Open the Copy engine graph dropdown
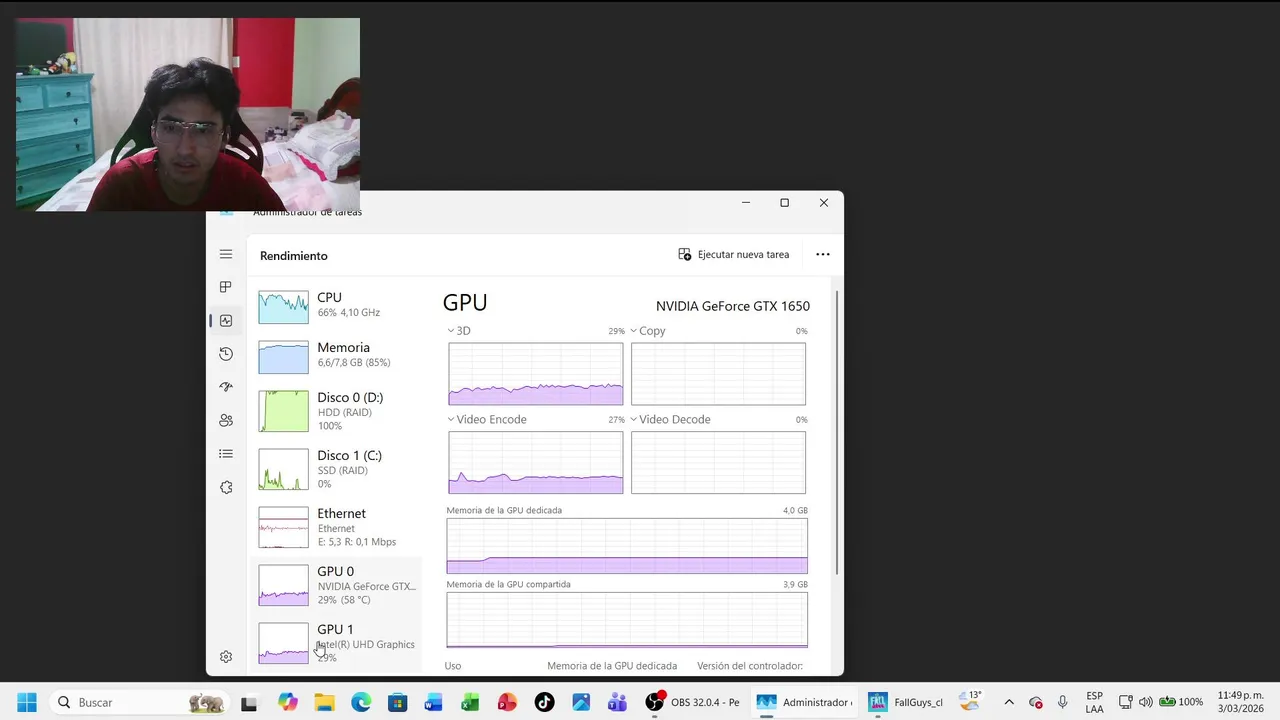This screenshot has height=720, width=1280. tap(648, 331)
